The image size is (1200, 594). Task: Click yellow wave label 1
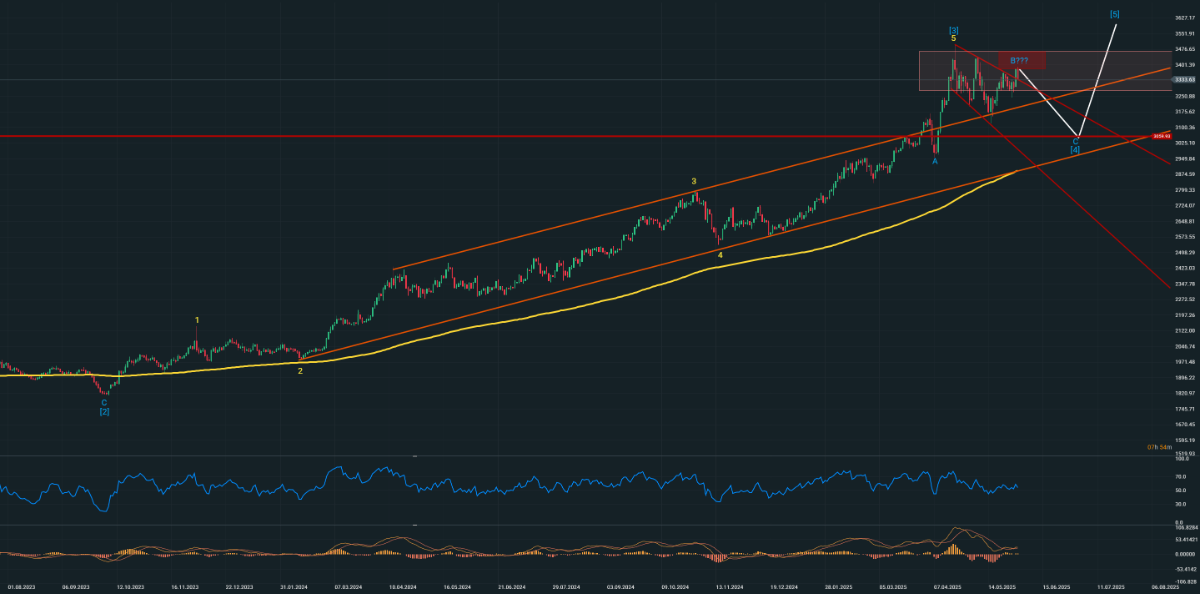coord(197,320)
